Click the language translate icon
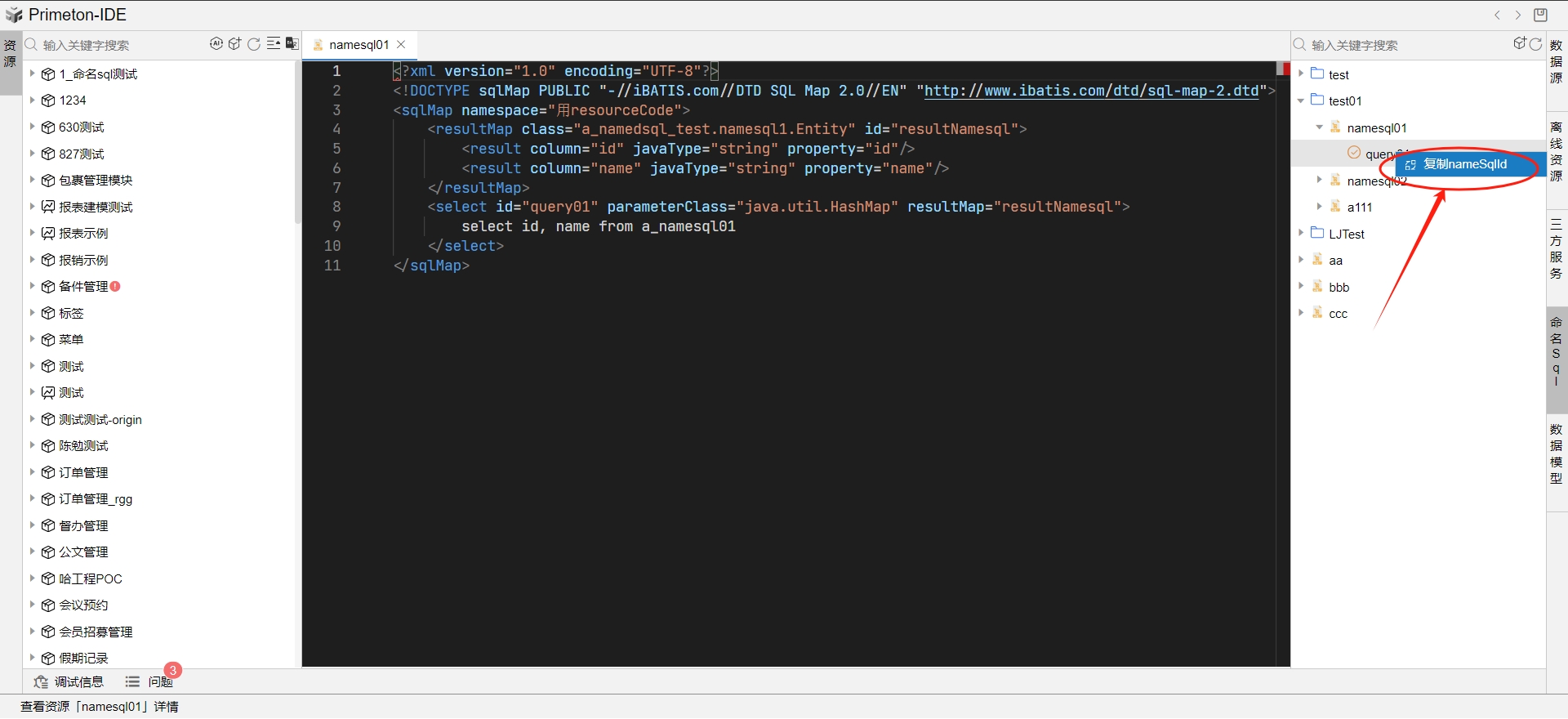 click(292, 44)
